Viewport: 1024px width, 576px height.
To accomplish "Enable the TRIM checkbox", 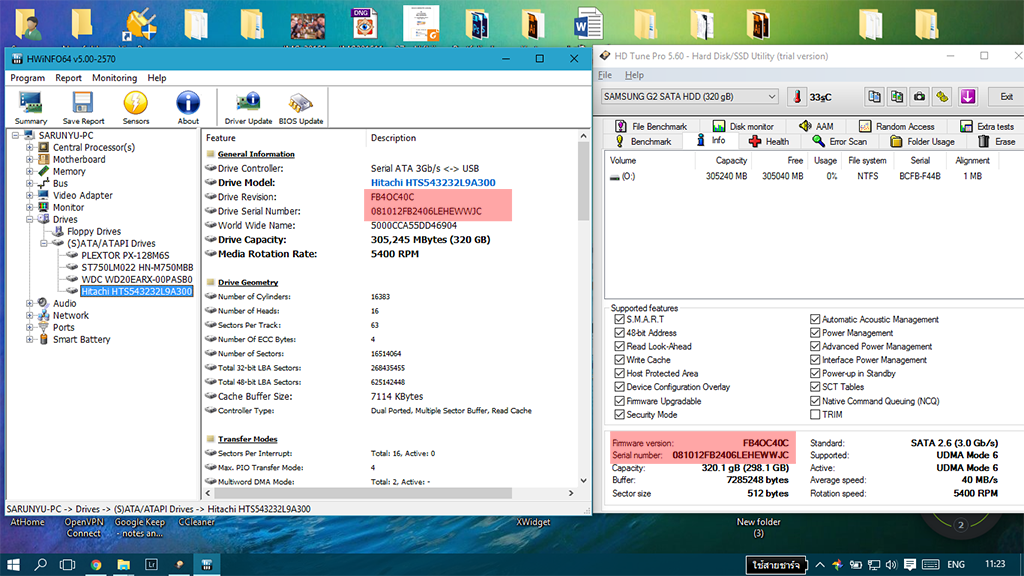I will (x=815, y=415).
